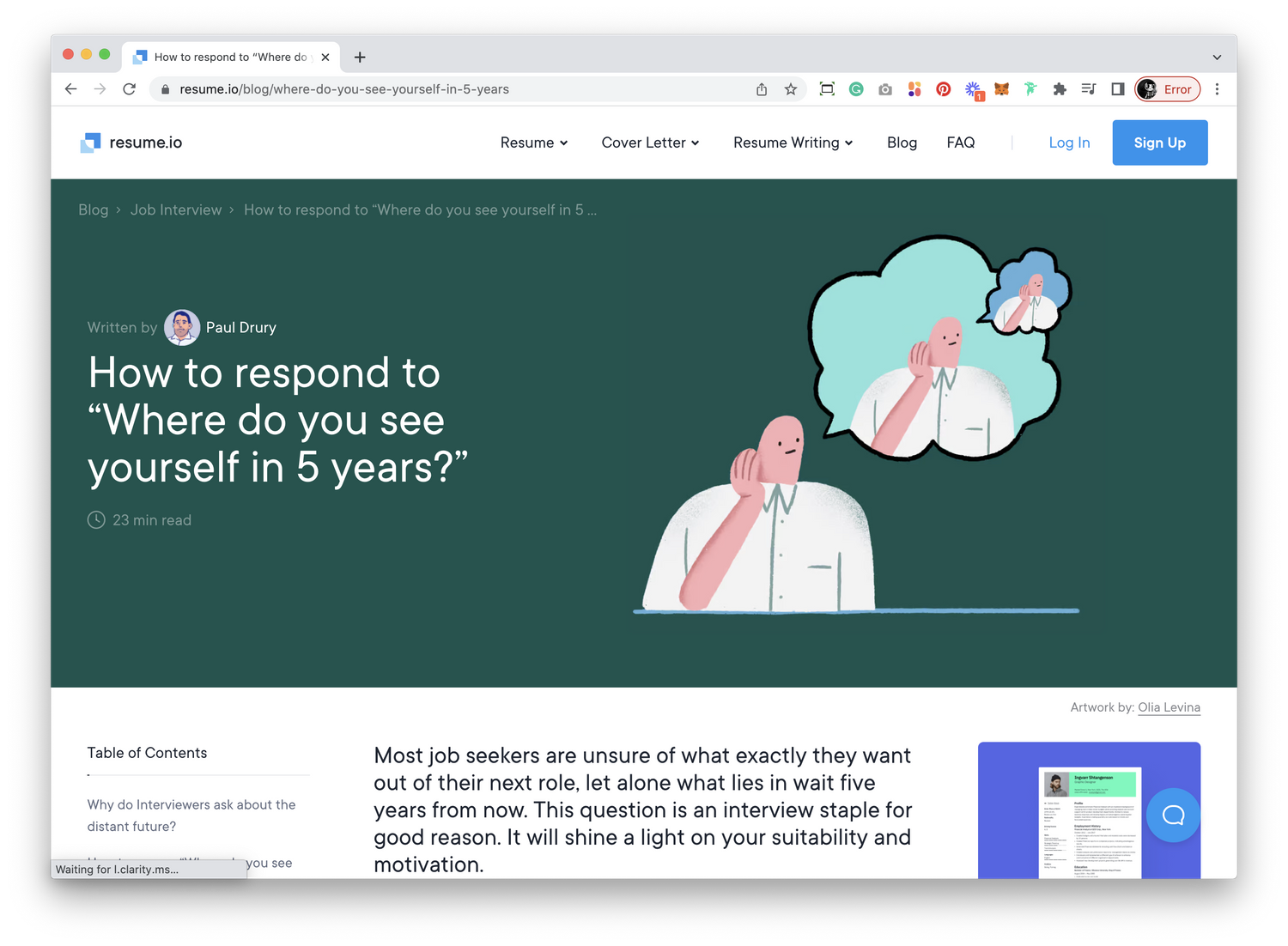Open the Blog menu item
Screen dimensions: 1288x946
pos(902,143)
